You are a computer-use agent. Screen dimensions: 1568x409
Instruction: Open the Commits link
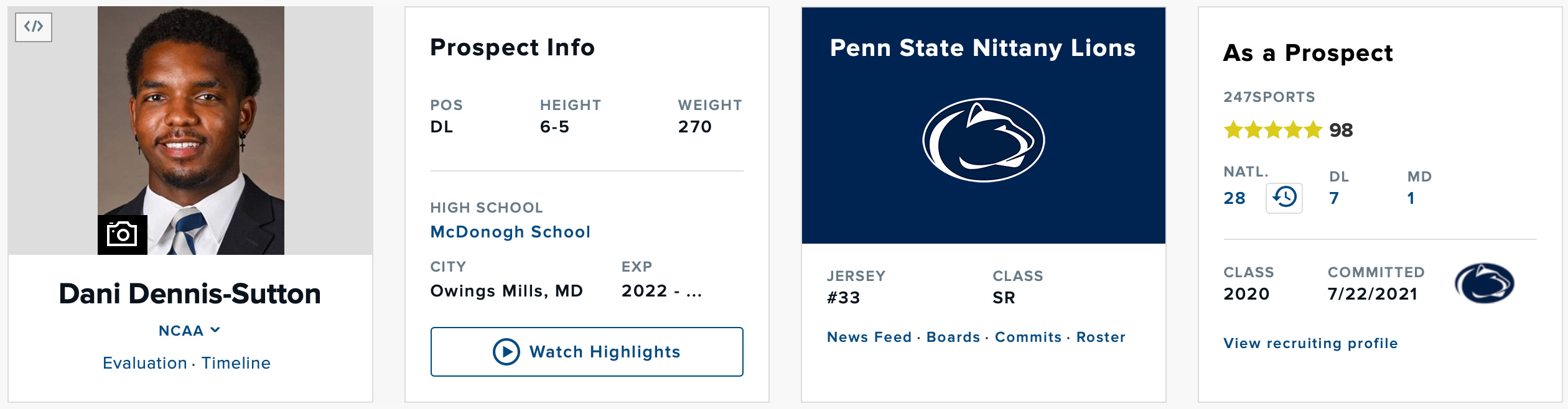(1028, 337)
